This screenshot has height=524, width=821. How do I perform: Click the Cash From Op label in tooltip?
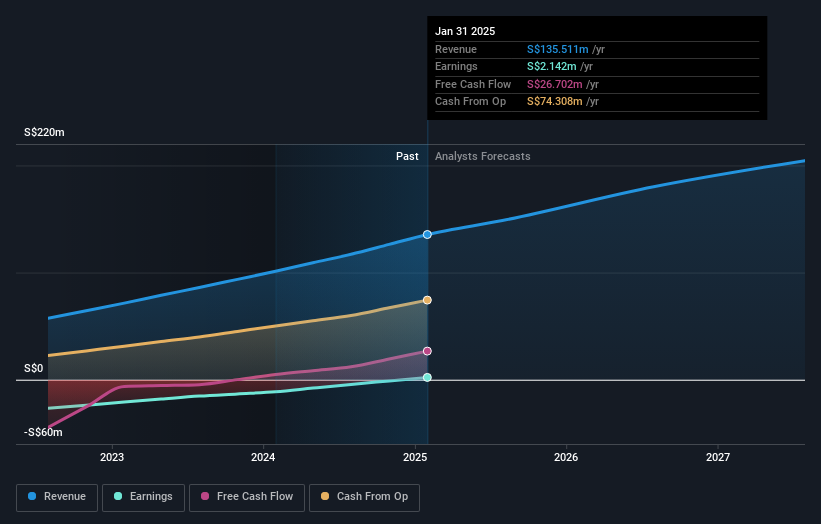[x=470, y=102]
